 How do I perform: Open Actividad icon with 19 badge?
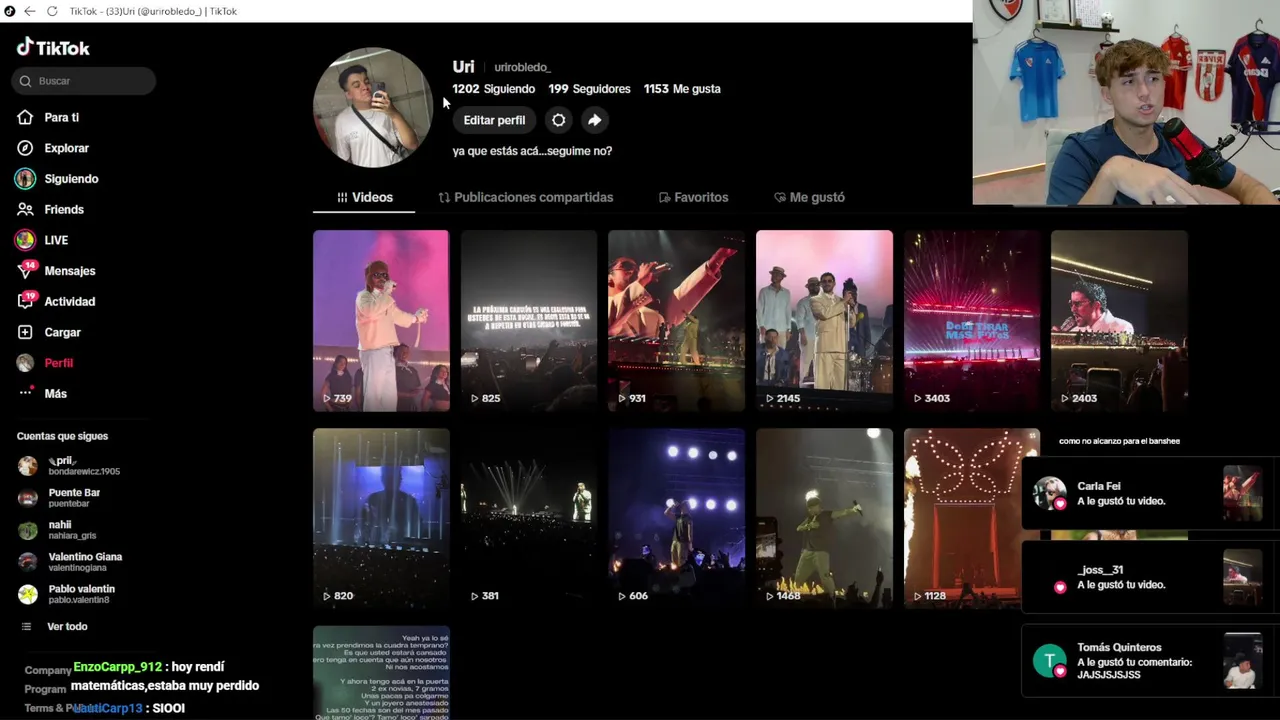point(25,301)
